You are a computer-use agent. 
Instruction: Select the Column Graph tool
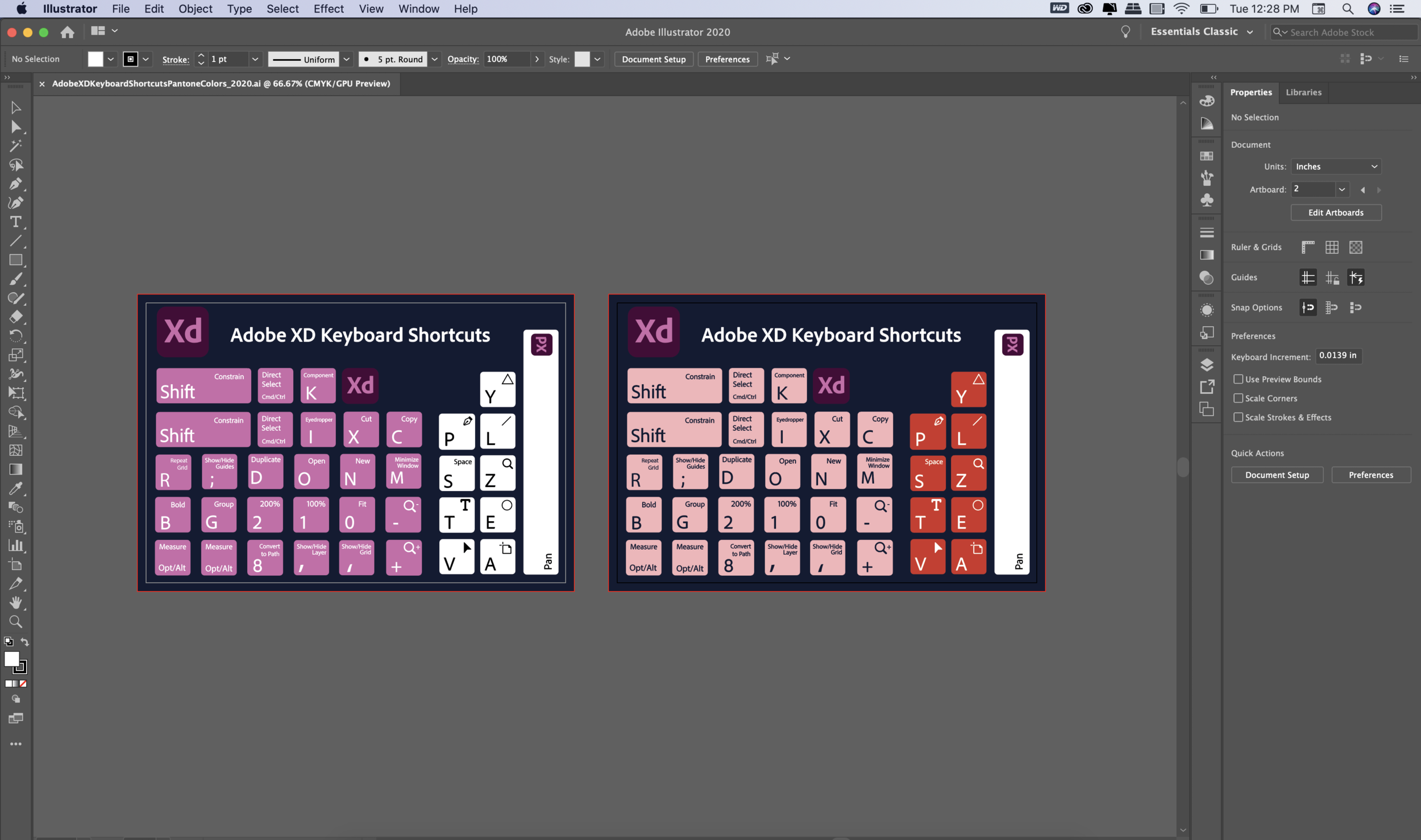tap(16, 546)
